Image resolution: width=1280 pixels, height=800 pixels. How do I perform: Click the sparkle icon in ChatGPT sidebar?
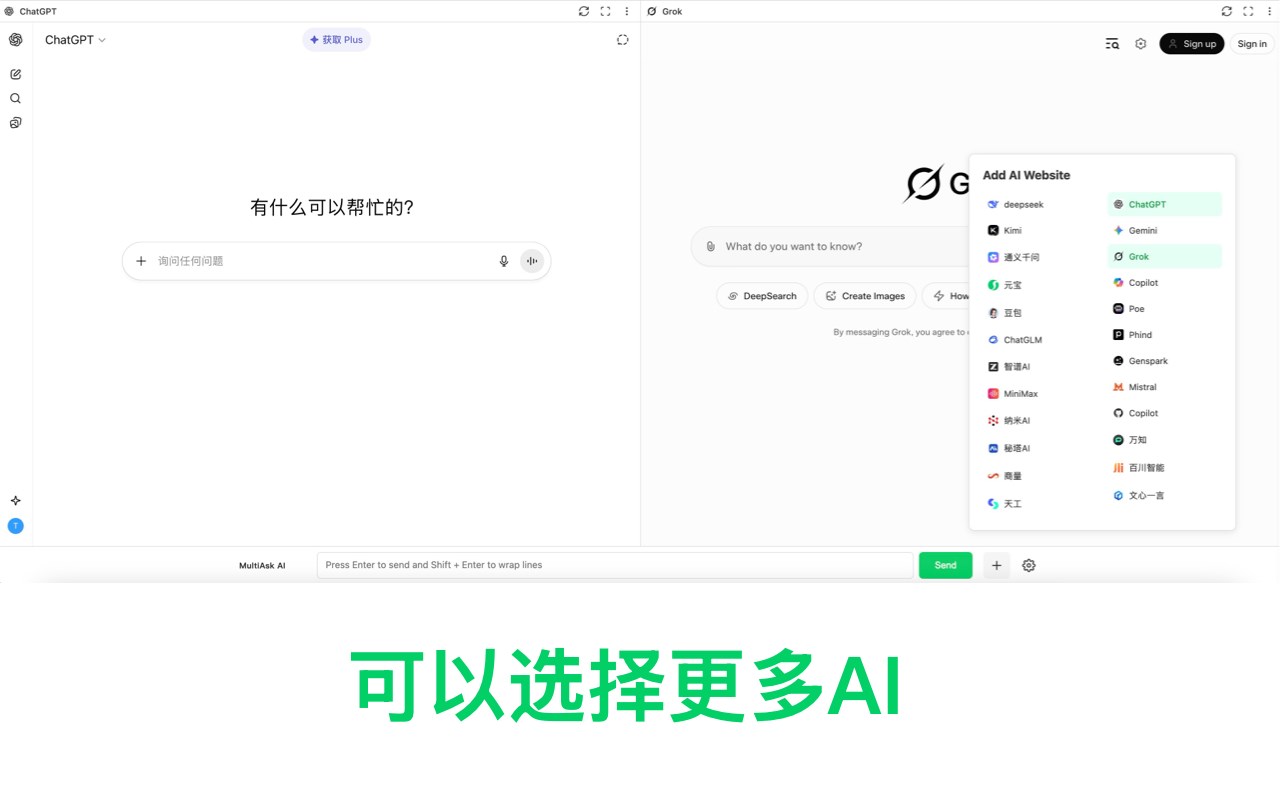click(x=15, y=500)
